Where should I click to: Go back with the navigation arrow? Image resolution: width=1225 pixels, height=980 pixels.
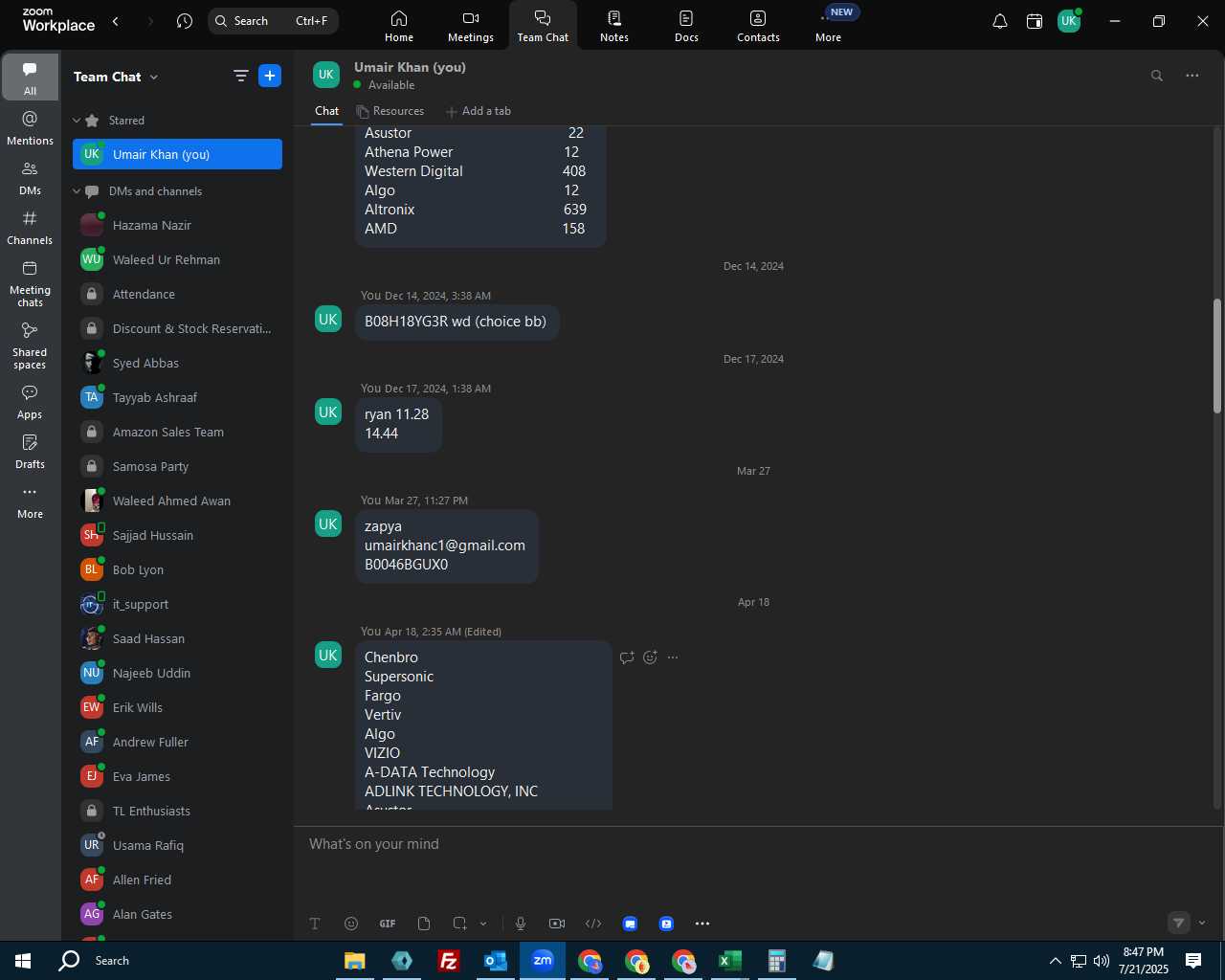click(x=116, y=21)
